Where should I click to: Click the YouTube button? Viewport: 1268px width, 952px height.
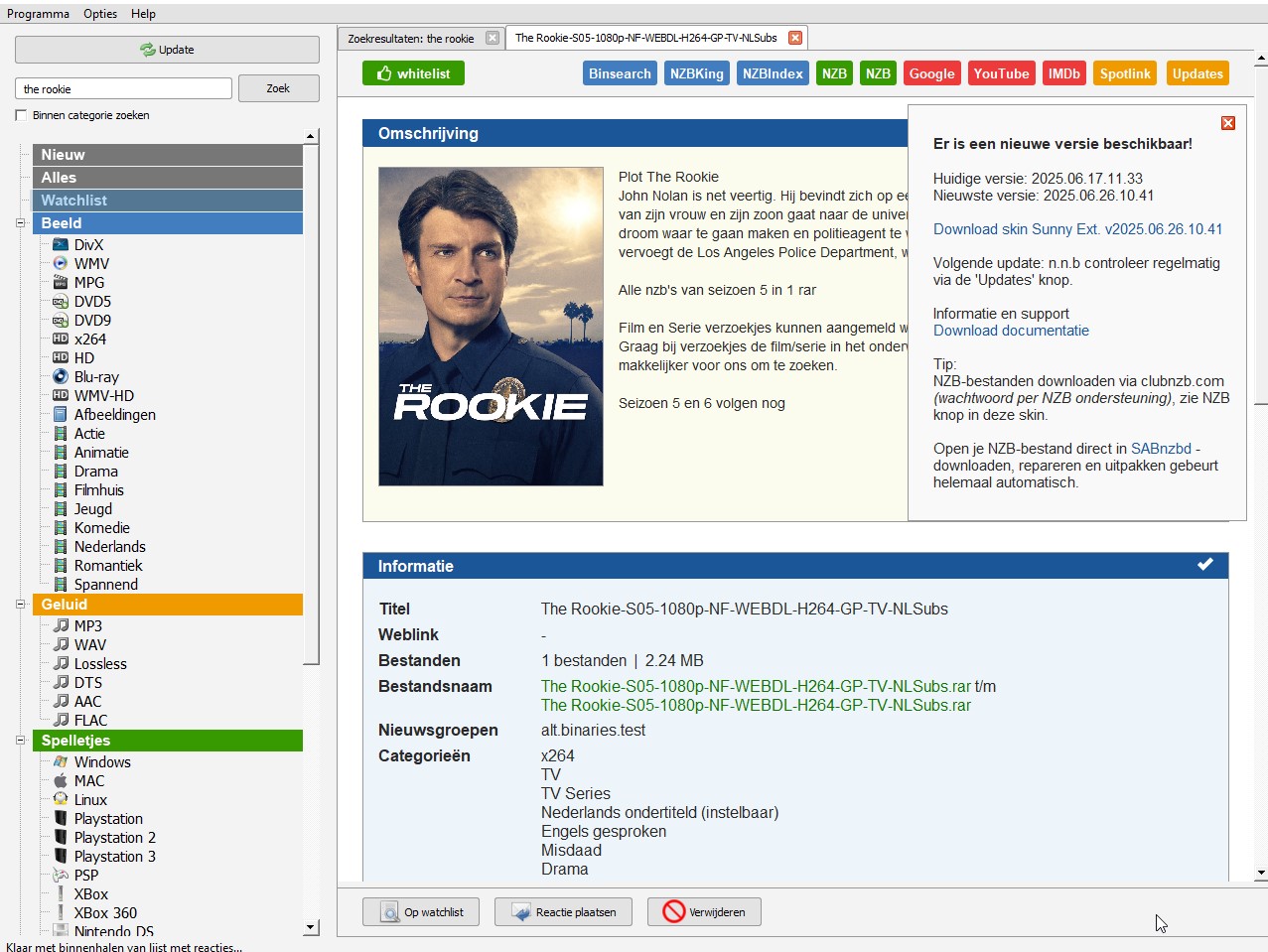[1001, 73]
